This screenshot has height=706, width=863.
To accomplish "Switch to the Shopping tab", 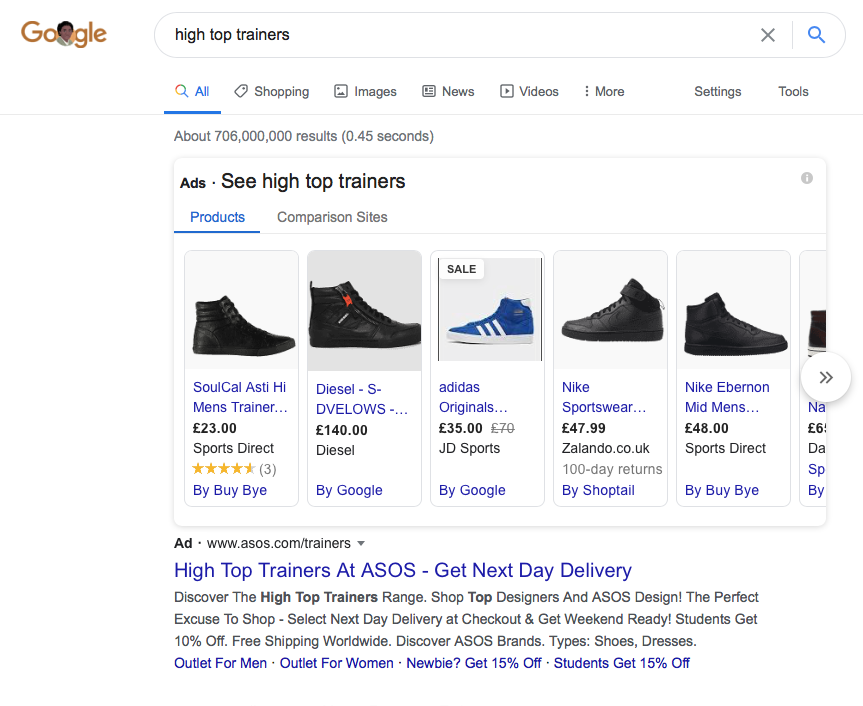I will pyautogui.click(x=271, y=91).
